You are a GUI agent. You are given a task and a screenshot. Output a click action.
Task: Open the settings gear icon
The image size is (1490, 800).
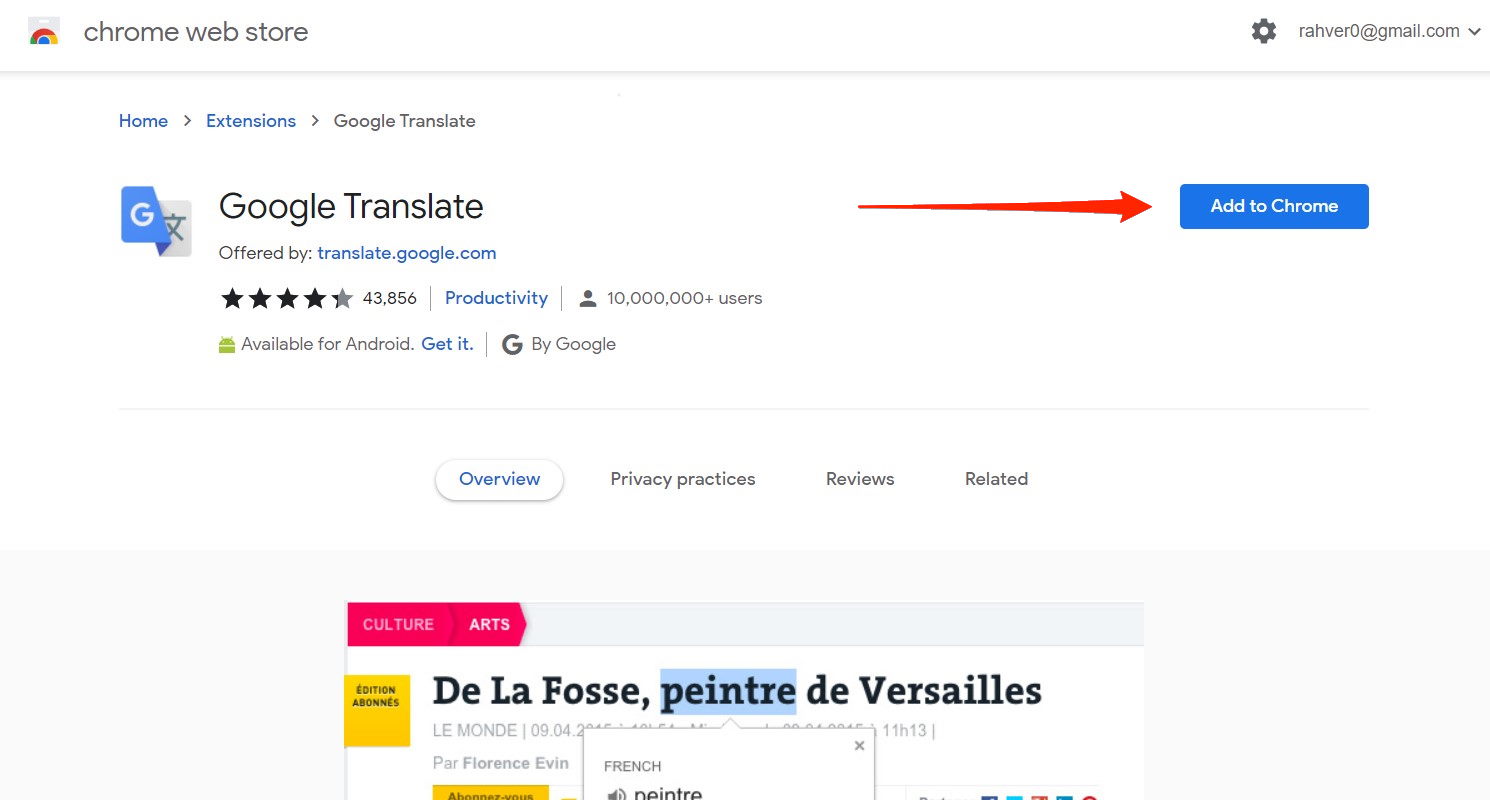1264,31
